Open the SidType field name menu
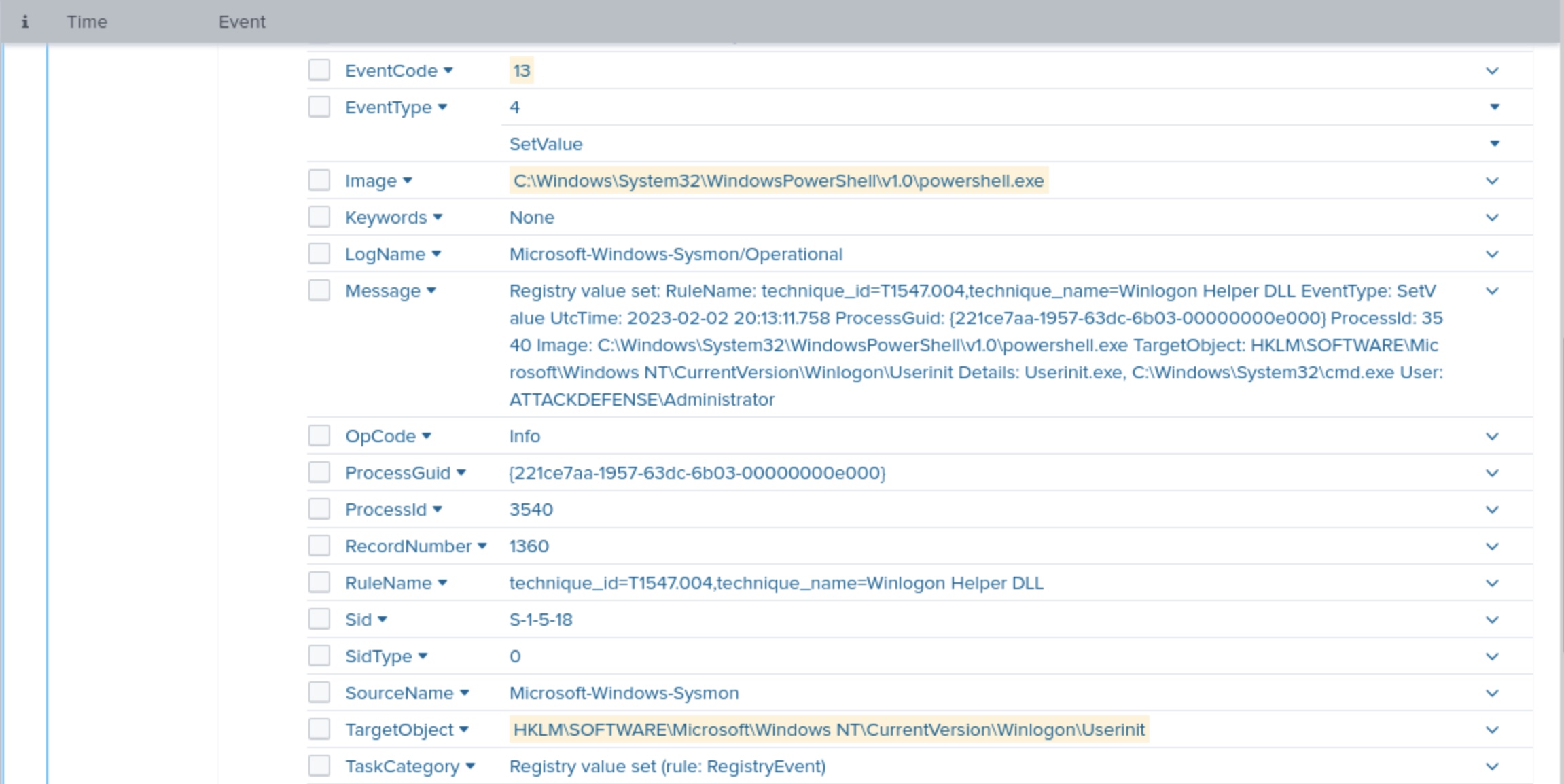This screenshot has width=1564, height=784. point(387,656)
